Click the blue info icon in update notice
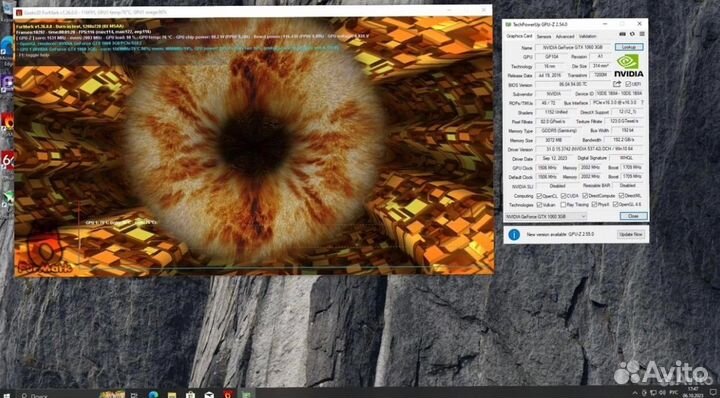 click(x=514, y=234)
